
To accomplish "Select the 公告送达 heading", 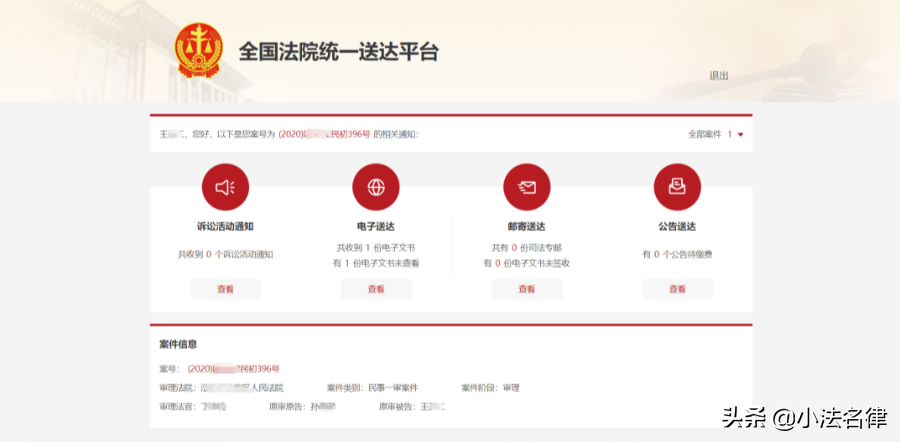I will click(x=677, y=227).
